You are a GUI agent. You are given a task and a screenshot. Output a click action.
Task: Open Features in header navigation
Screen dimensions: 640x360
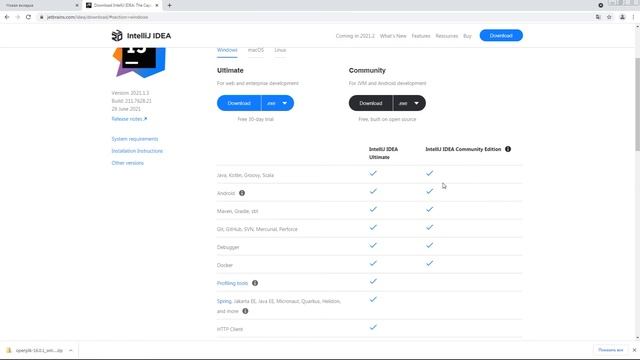point(421,36)
